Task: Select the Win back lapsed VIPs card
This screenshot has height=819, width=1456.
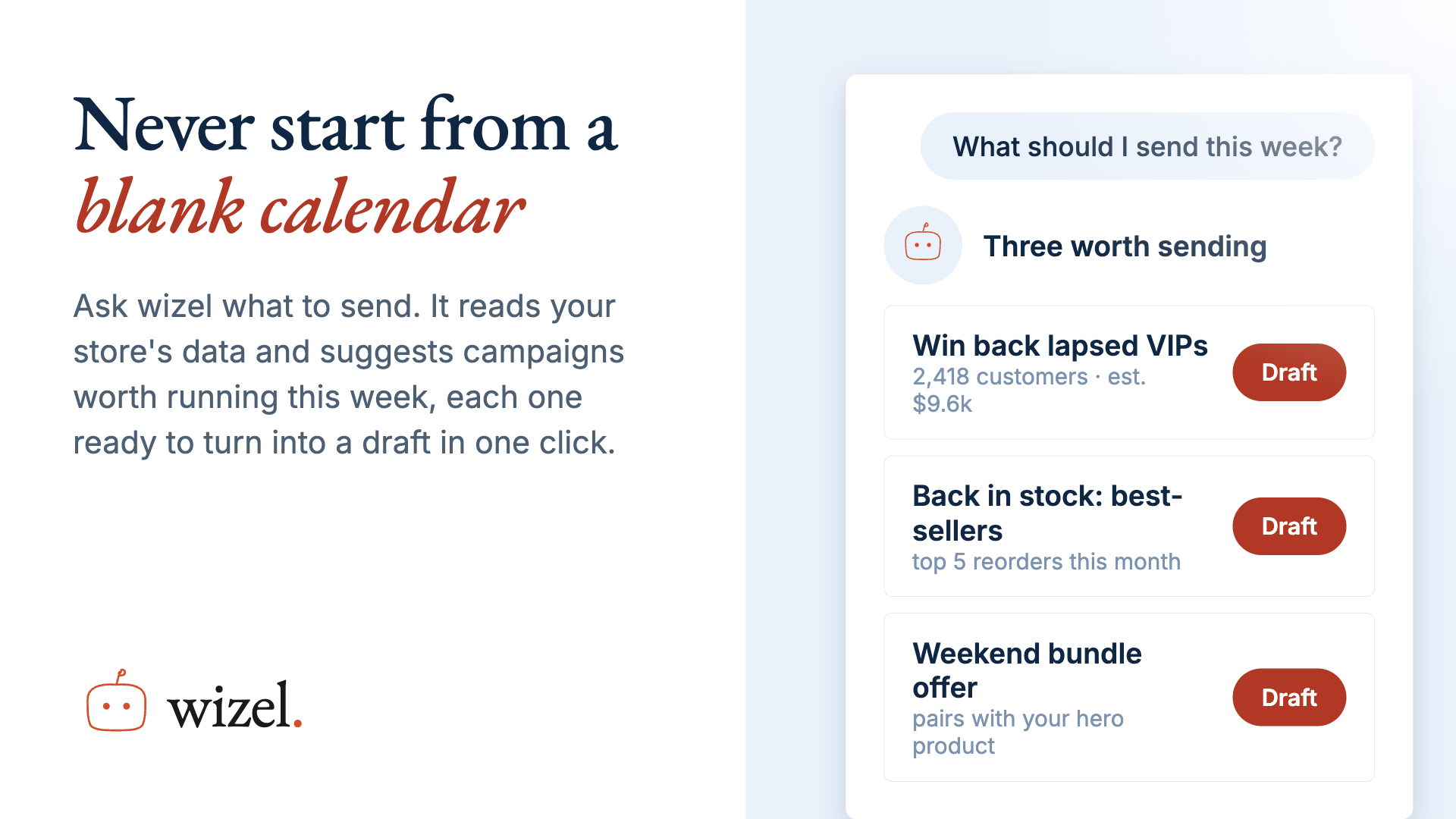Action: 1129,372
